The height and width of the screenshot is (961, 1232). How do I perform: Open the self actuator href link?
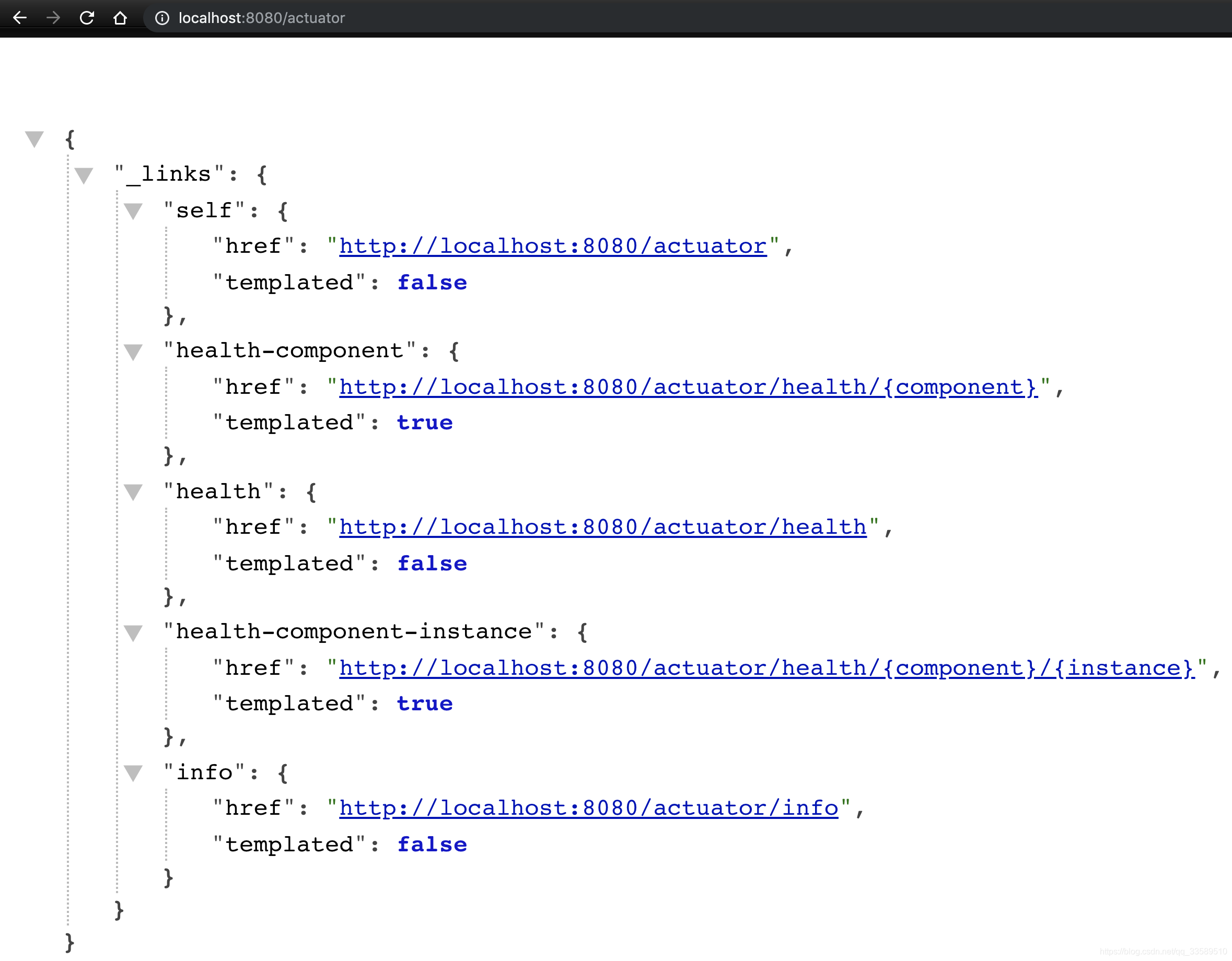pos(552,247)
